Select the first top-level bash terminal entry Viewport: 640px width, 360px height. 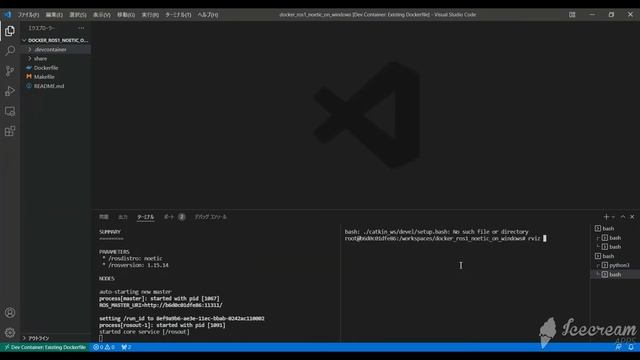pyautogui.click(x=615, y=229)
